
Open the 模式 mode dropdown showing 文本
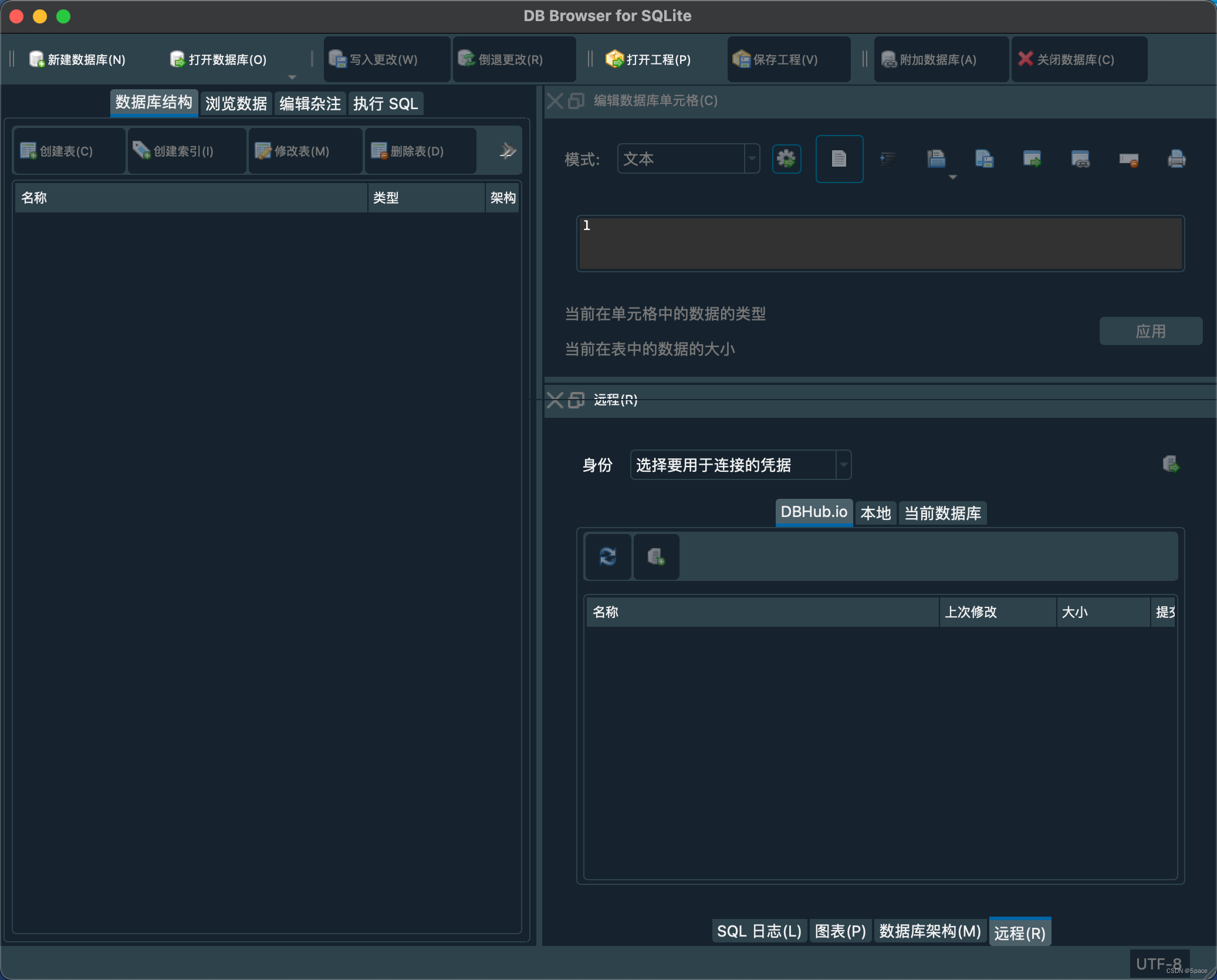[x=688, y=158]
